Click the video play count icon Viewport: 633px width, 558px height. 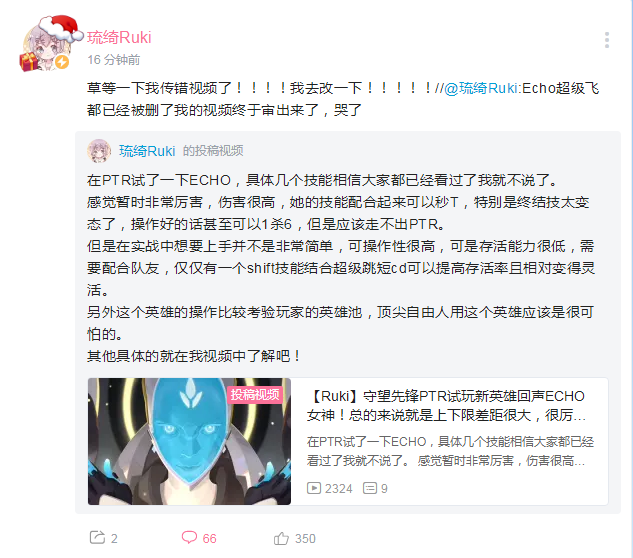(314, 488)
